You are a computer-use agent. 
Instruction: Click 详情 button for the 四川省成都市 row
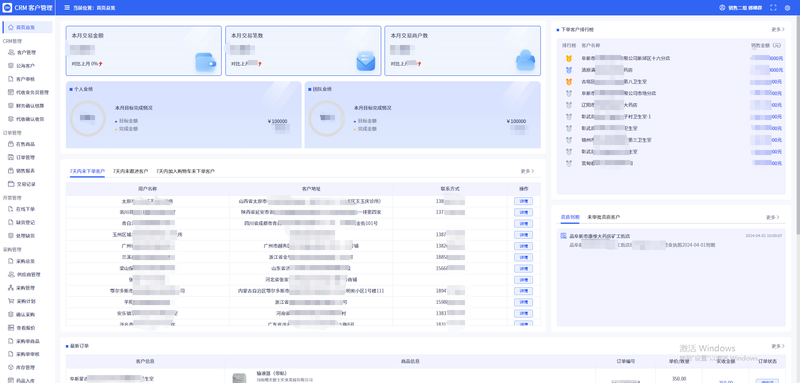click(x=523, y=224)
